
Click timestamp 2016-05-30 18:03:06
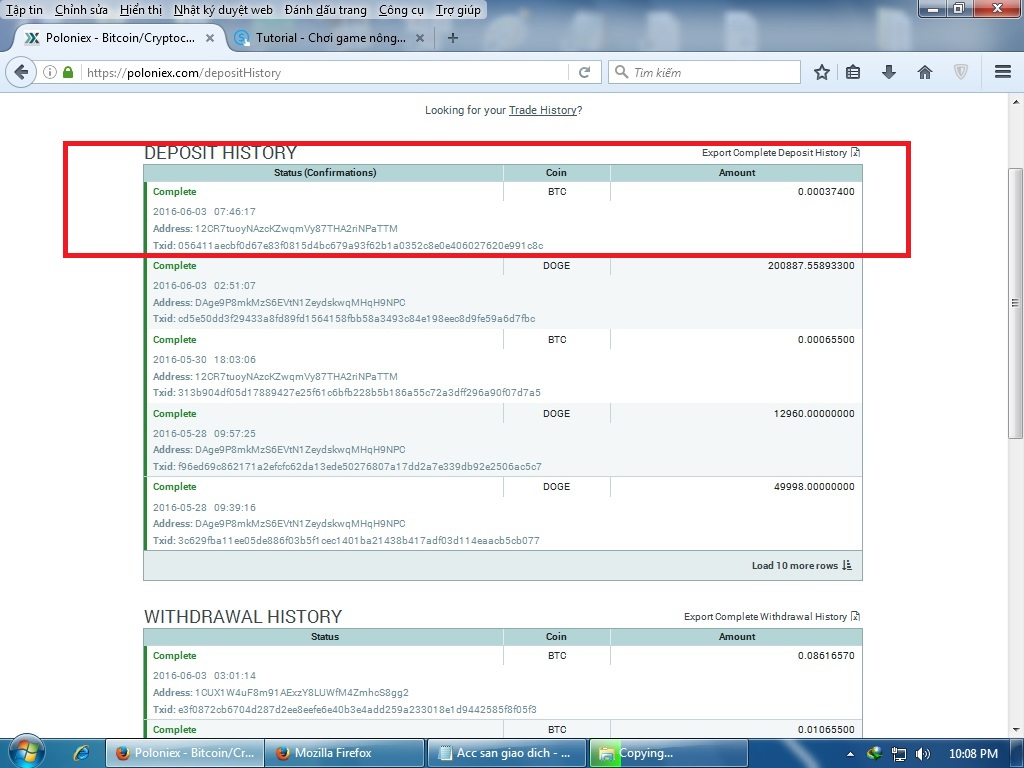pos(204,359)
